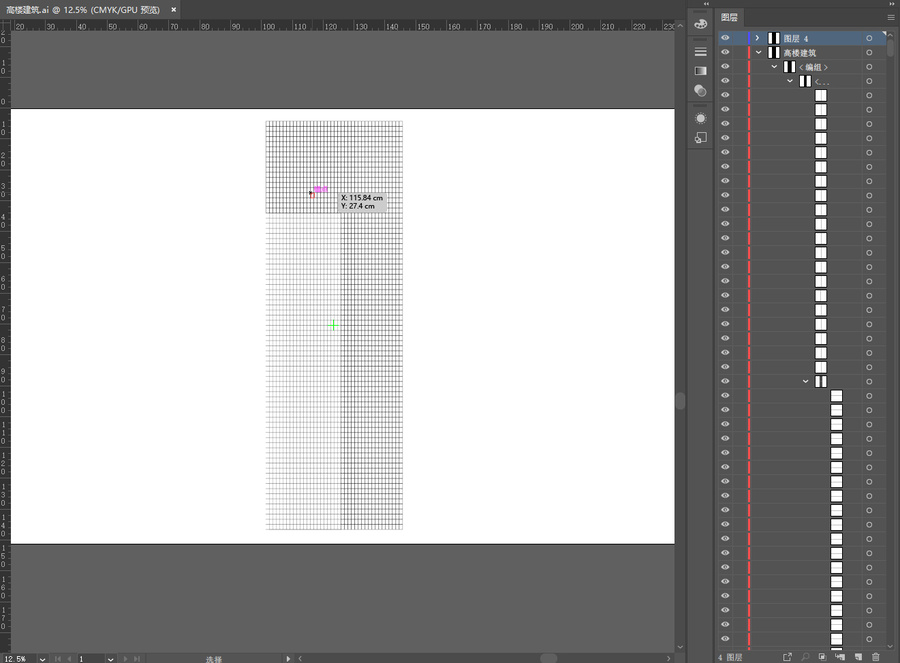900x663 pixels.
Task: Click target circle of 高楼建筑 layer
Action: coord(869,52)
